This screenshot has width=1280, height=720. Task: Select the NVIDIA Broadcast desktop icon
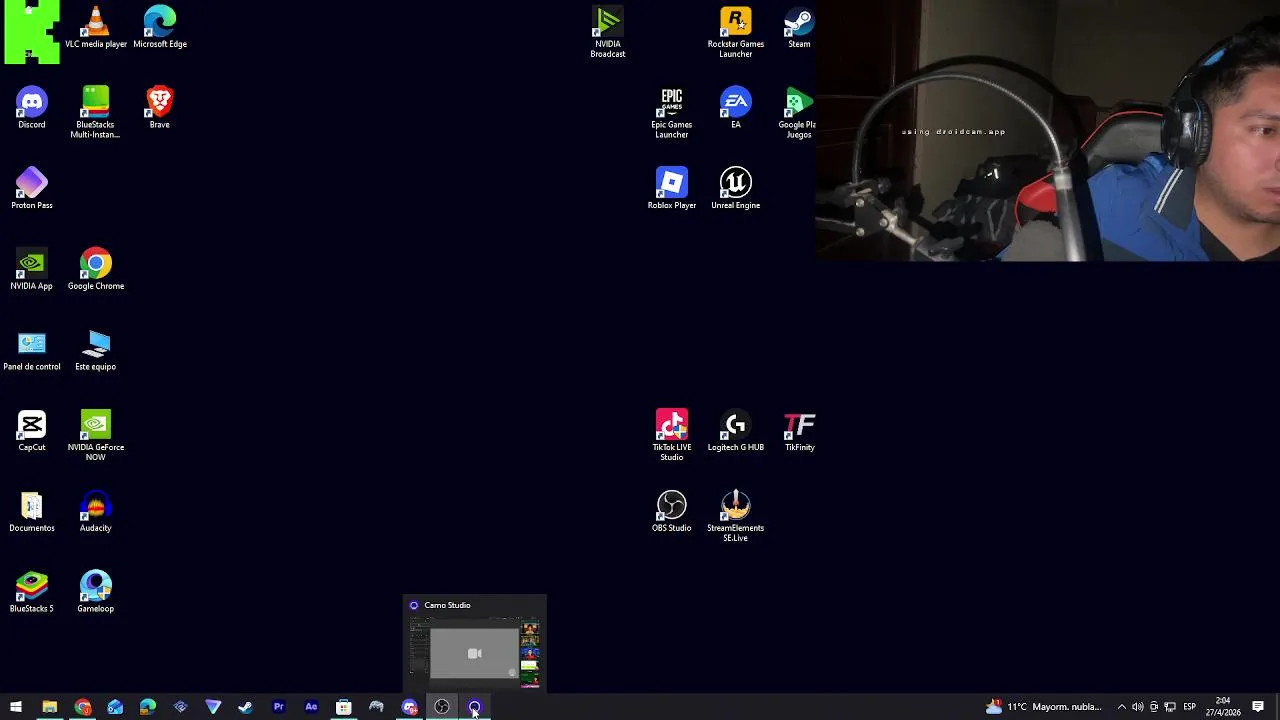click(x=608, y=32)
